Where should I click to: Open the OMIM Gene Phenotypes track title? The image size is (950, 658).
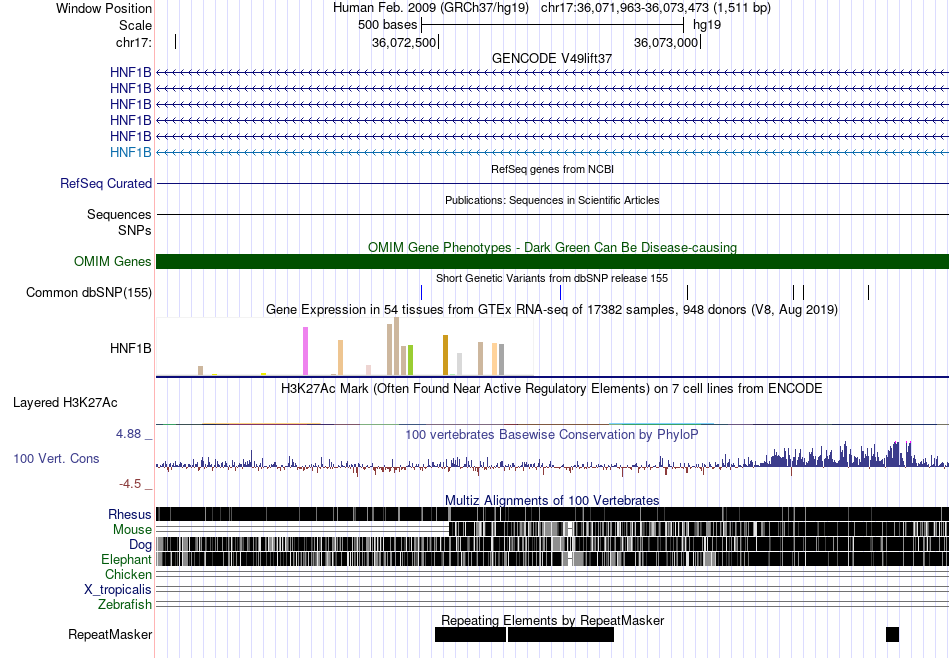(x=552, y=247)
